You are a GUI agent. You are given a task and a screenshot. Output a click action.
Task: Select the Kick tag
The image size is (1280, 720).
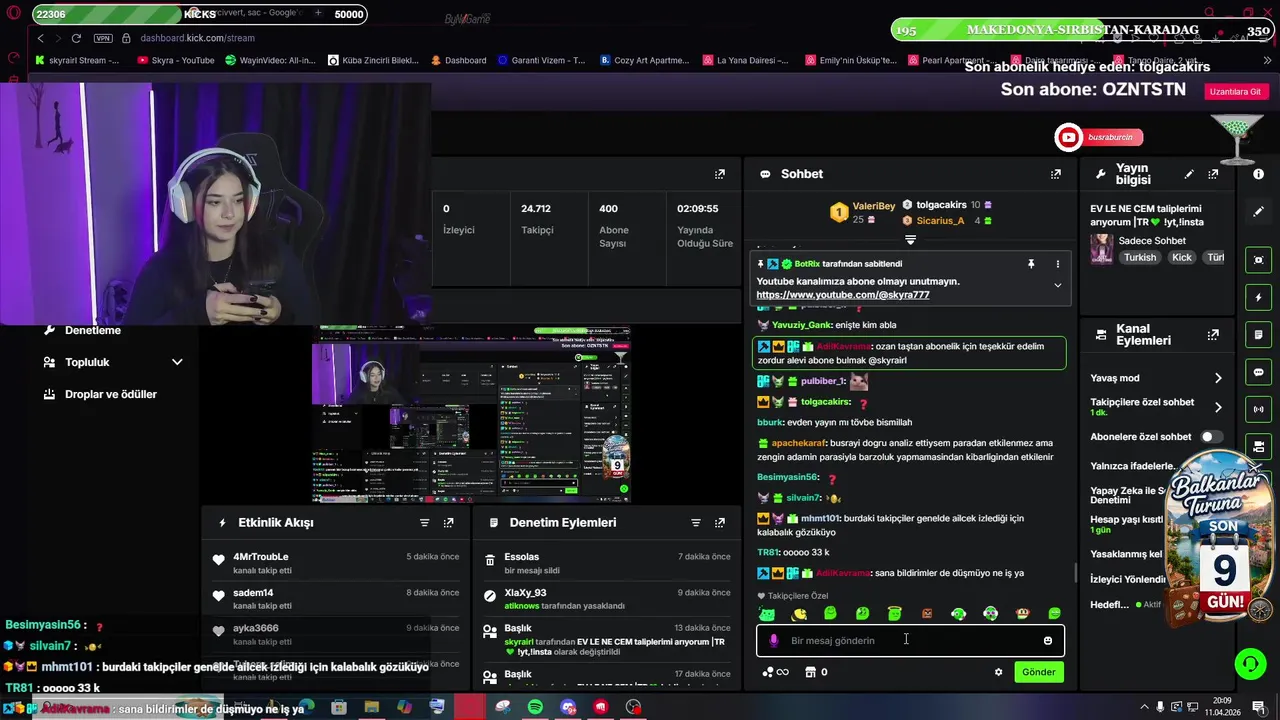point(1182,258)
